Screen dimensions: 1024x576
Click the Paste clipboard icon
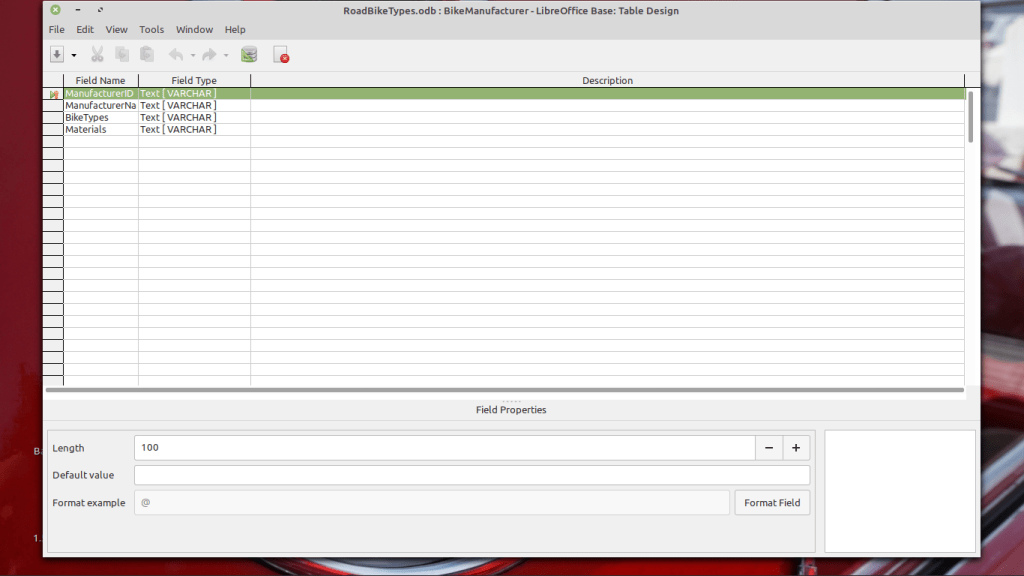pyautogui.click(x=147, y=55)
